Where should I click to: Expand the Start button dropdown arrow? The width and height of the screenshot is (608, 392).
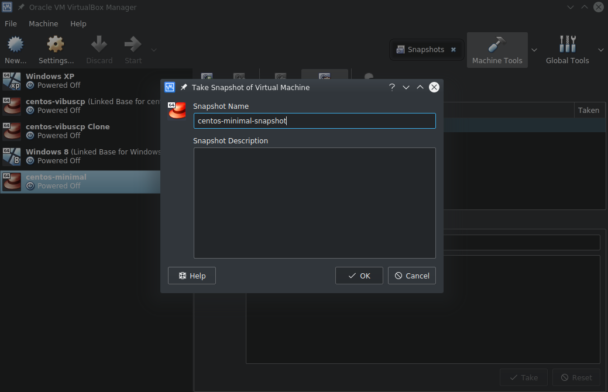click(x=154, y=50)
